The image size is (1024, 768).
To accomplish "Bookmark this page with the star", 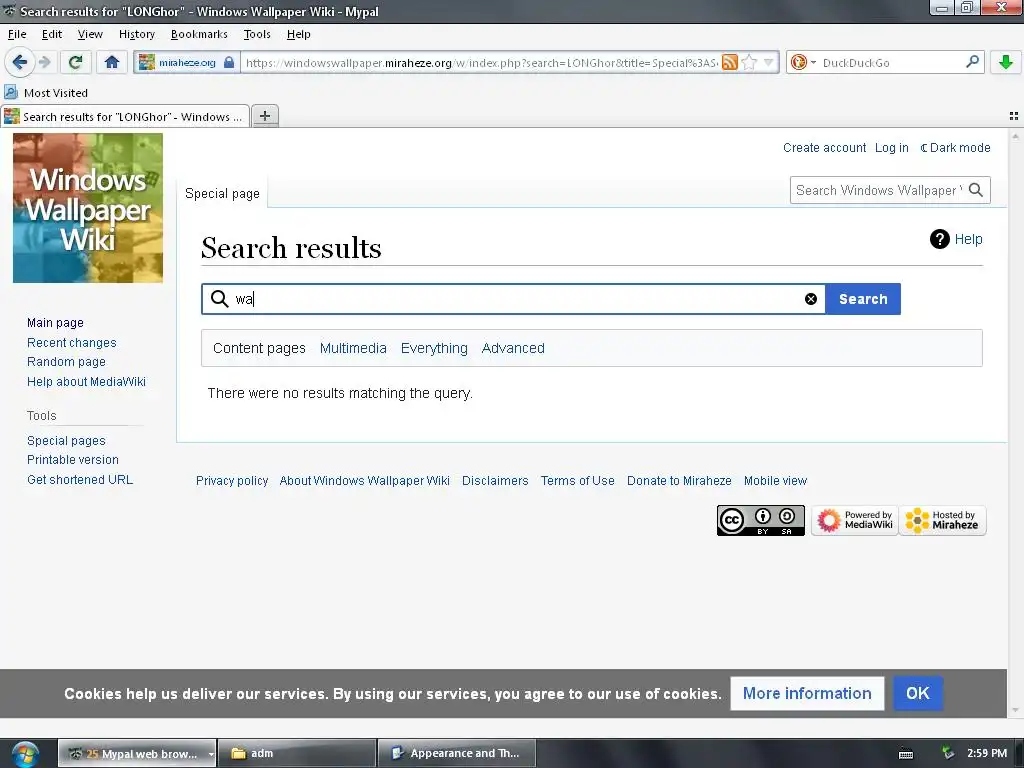I will click(x=749, y=63).
